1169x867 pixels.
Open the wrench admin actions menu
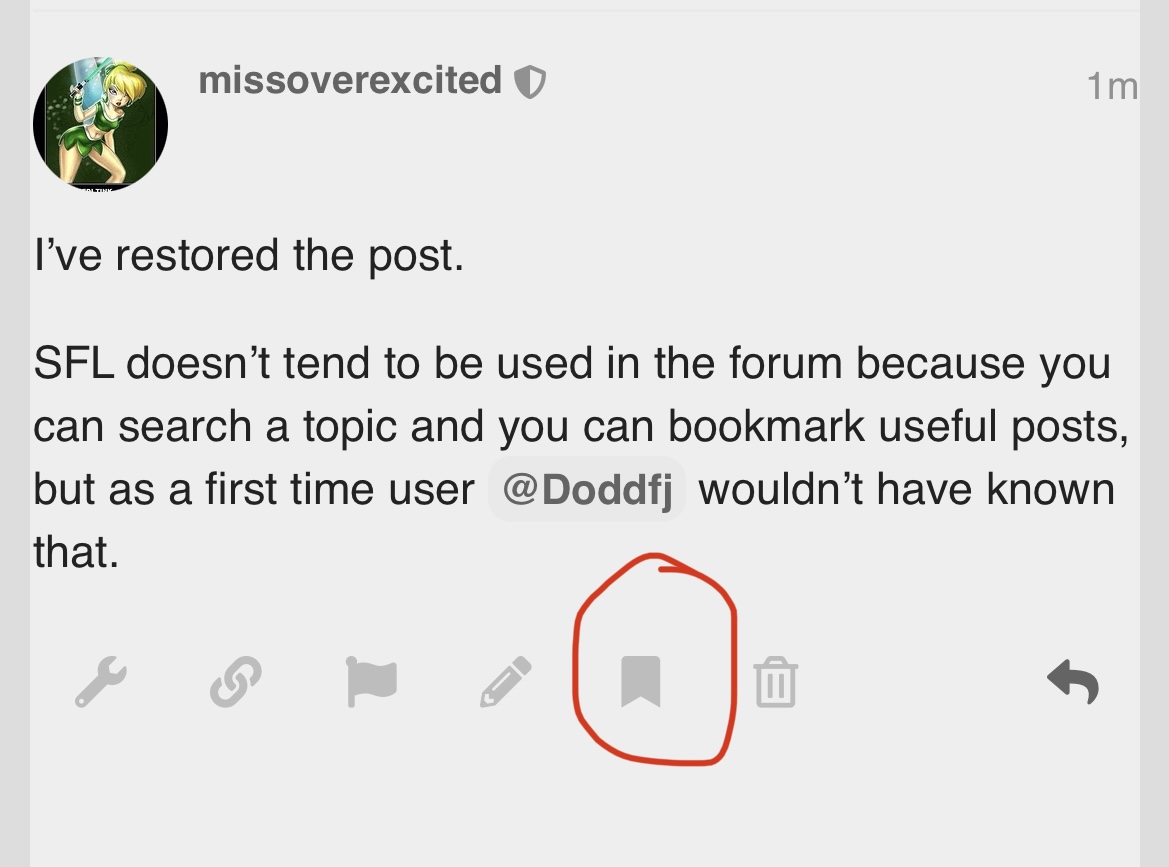[x=101, y=681]
